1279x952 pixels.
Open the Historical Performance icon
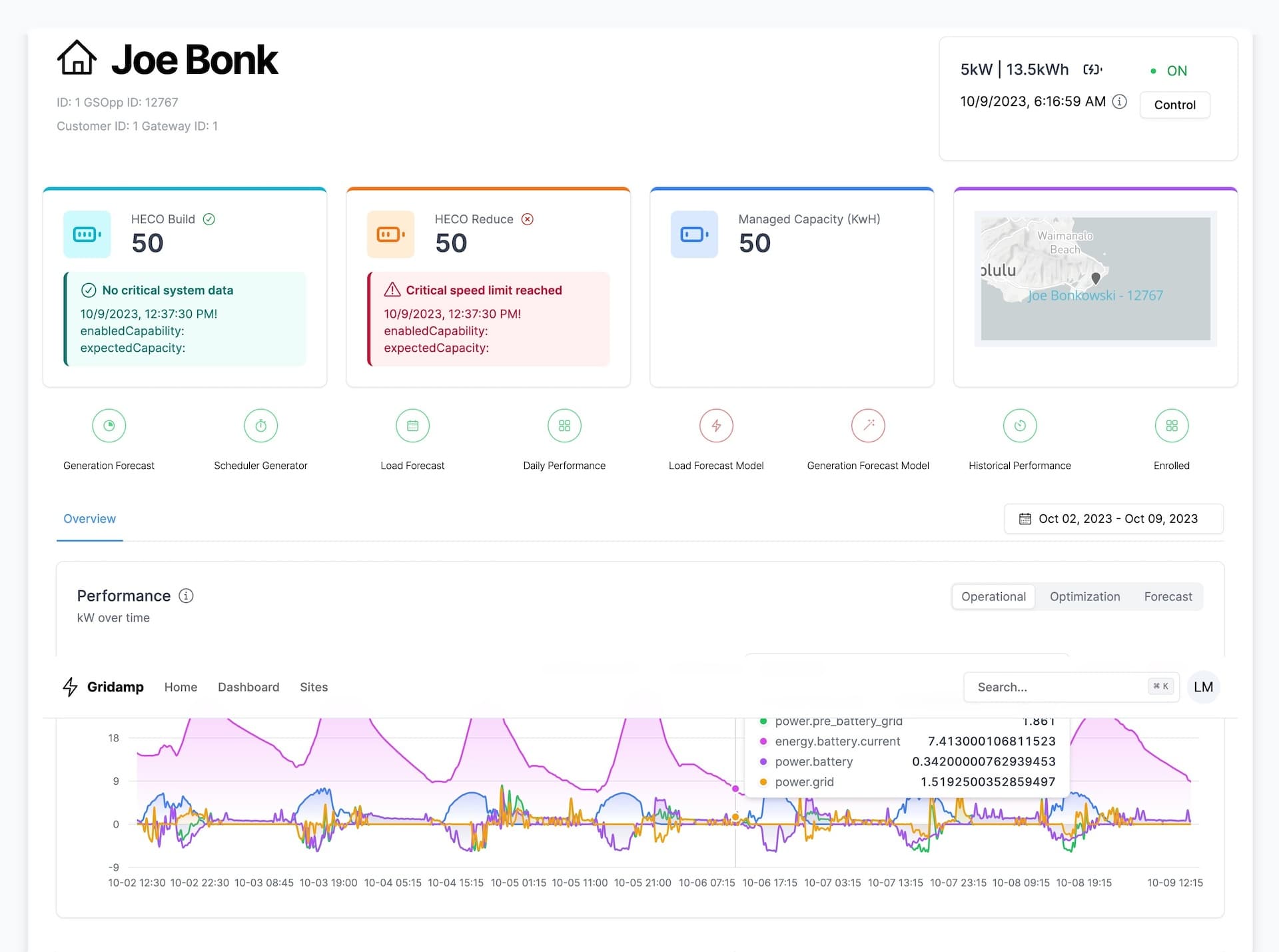coord(1020,426)
